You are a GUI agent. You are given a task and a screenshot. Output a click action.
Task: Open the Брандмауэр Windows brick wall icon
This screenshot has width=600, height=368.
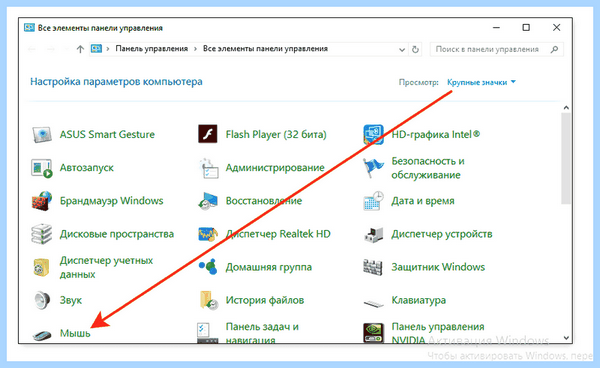pyautogui.click(x=41, y=201)
